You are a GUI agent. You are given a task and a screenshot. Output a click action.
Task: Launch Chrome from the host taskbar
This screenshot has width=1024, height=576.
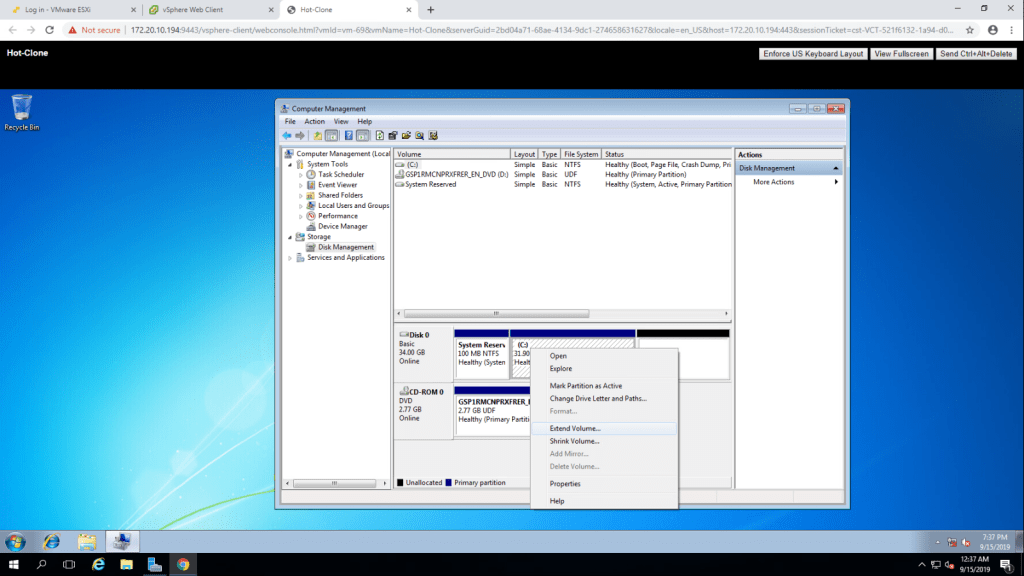click(183, 564)
